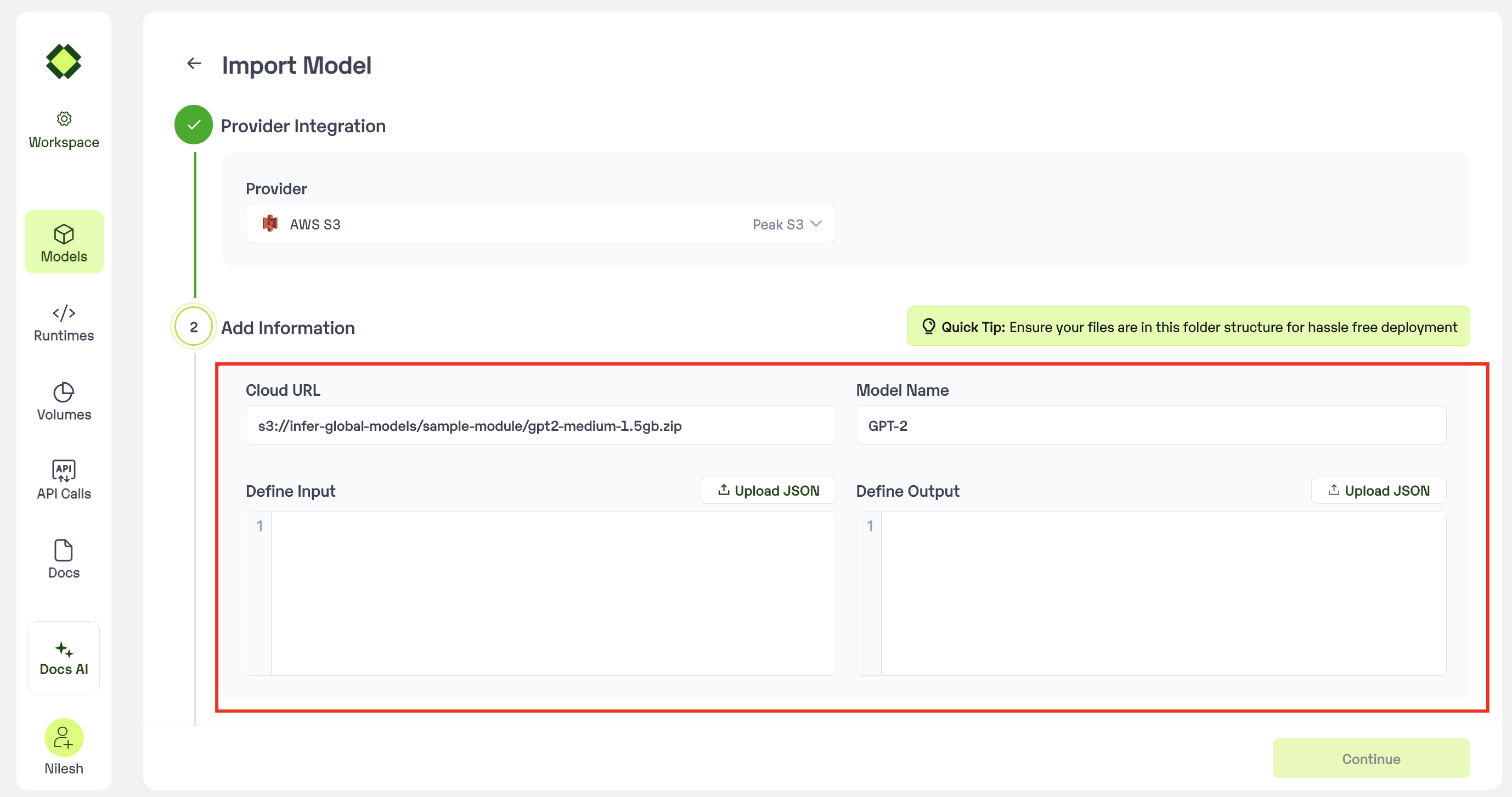Click the Nilesh user avatar icon
The image size is (1512, 797).
(x=64, y=737)
